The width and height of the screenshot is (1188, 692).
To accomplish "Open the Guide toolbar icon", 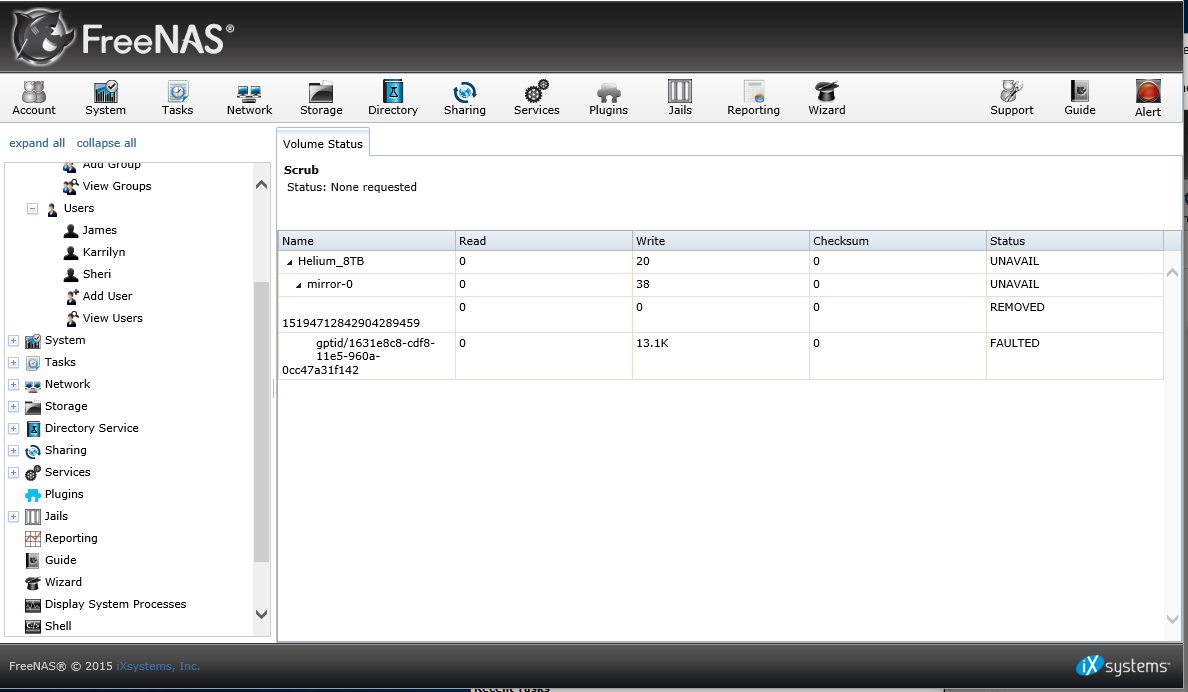I will [x=1080, y=98].
